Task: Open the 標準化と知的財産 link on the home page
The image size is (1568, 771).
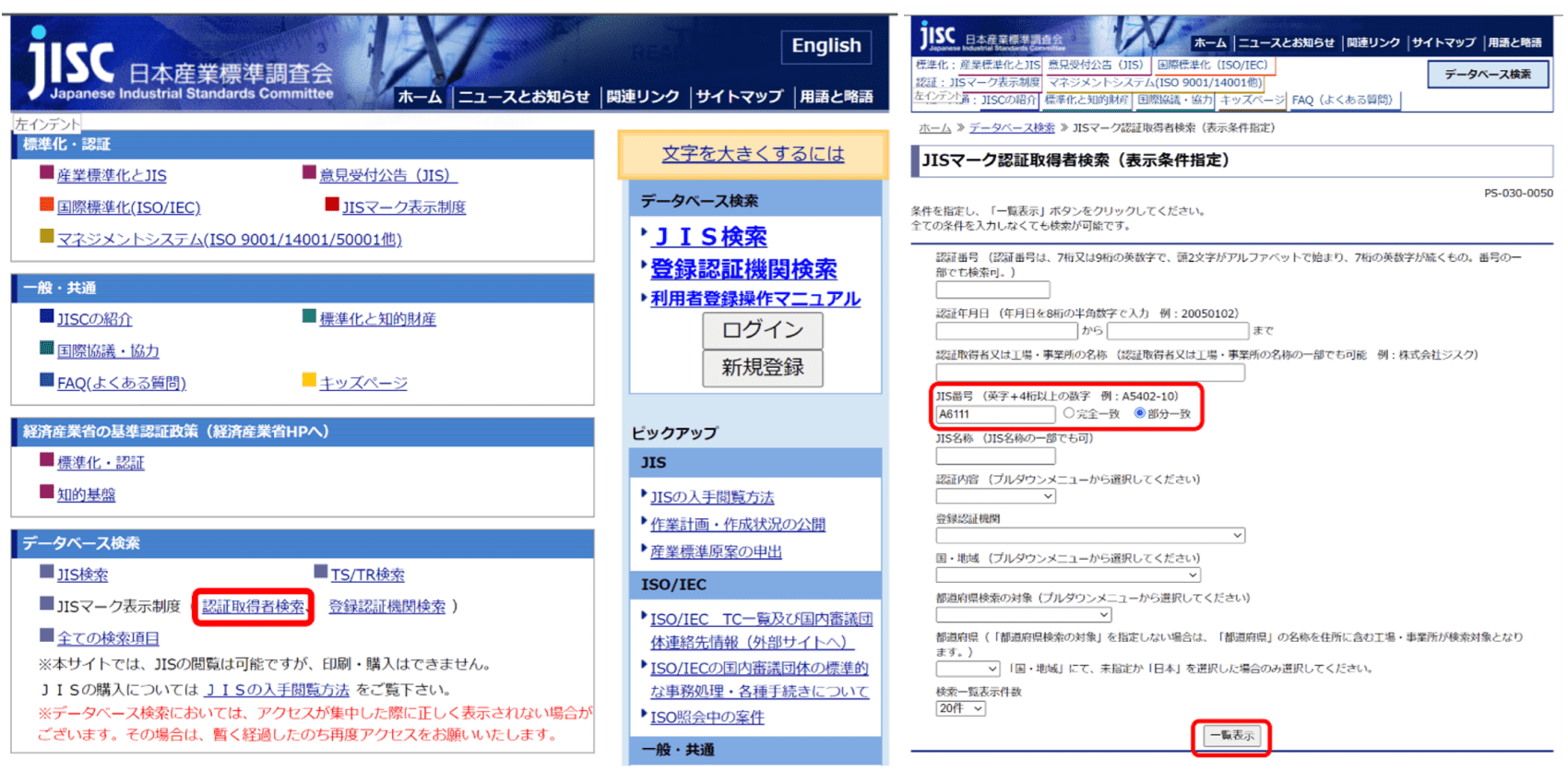Action: (377, 319)
